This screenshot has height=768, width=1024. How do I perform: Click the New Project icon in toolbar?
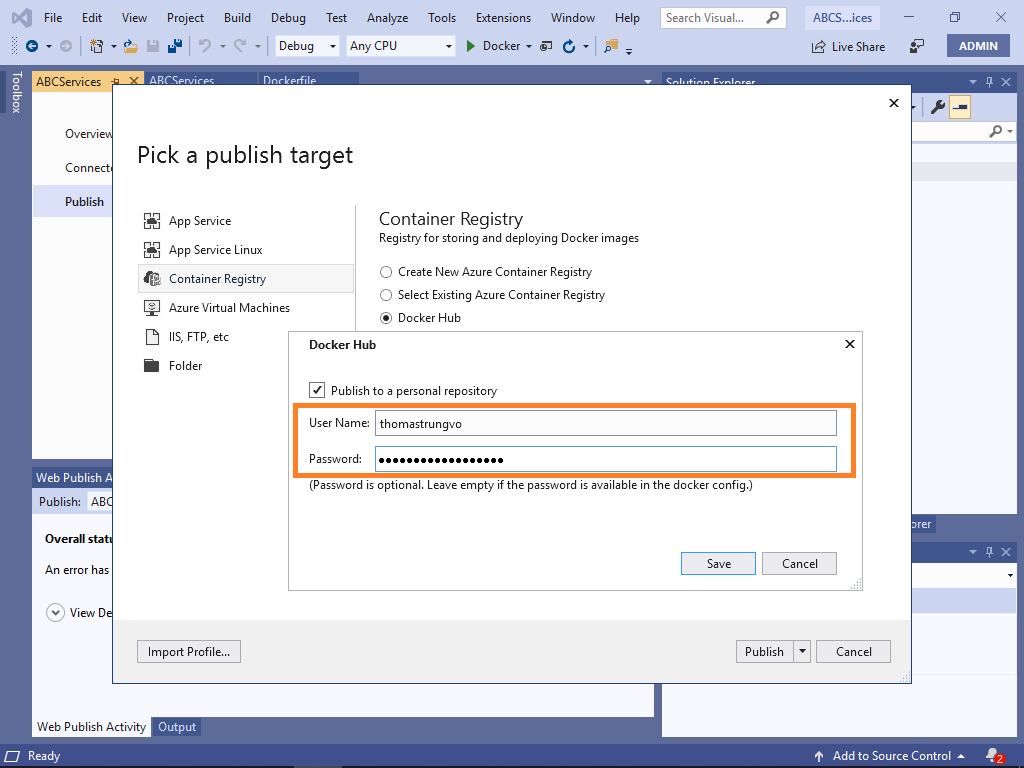97,46
